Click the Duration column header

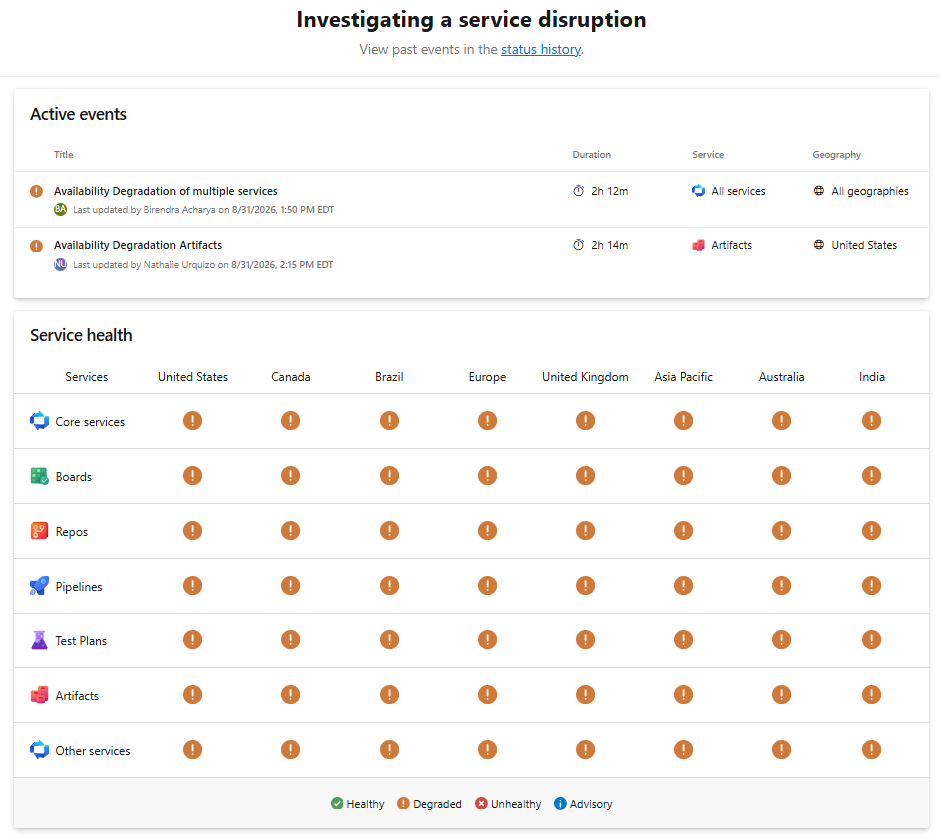point(592,155)
